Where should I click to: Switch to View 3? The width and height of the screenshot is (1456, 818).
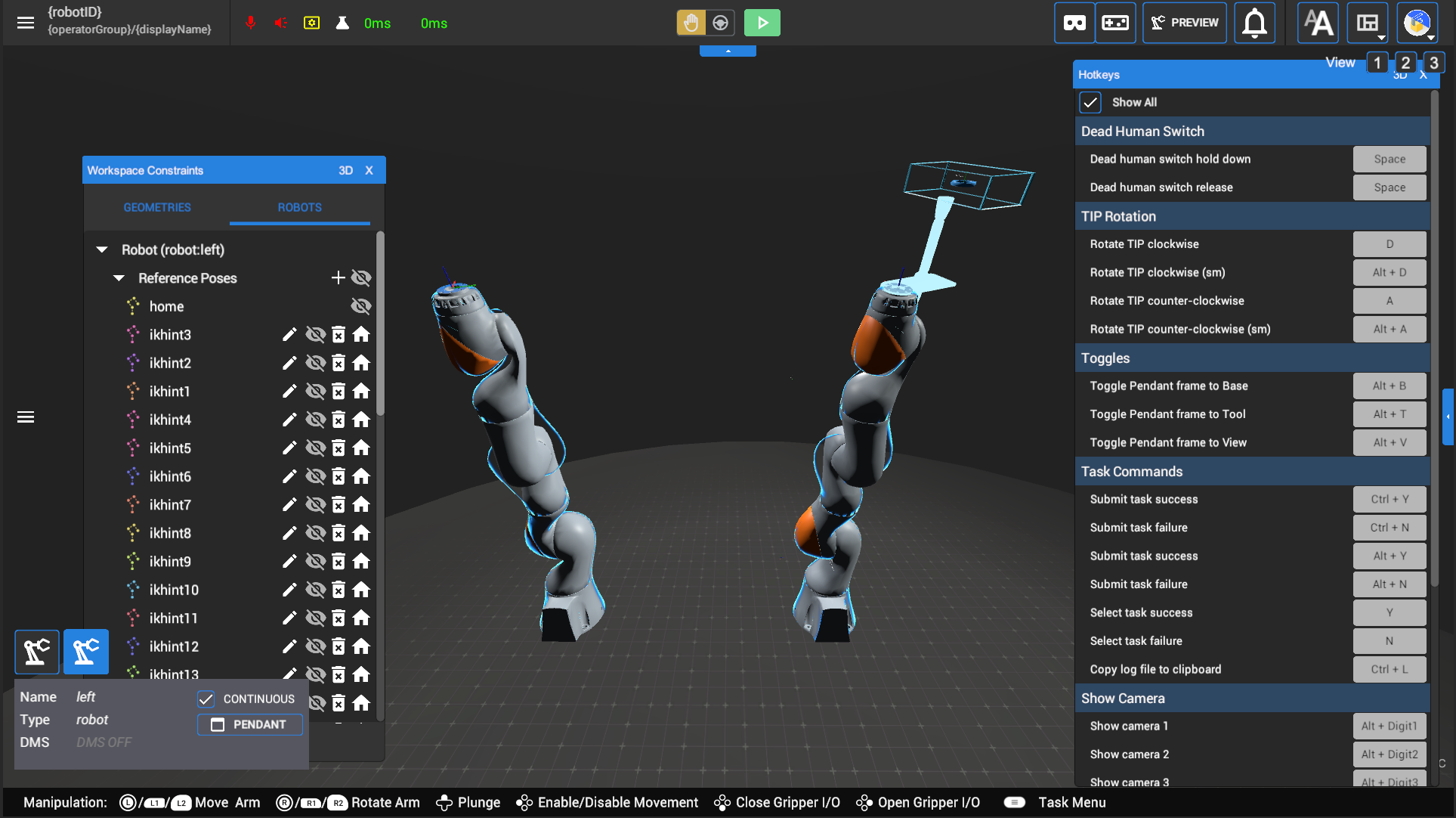pos(1433,63)
